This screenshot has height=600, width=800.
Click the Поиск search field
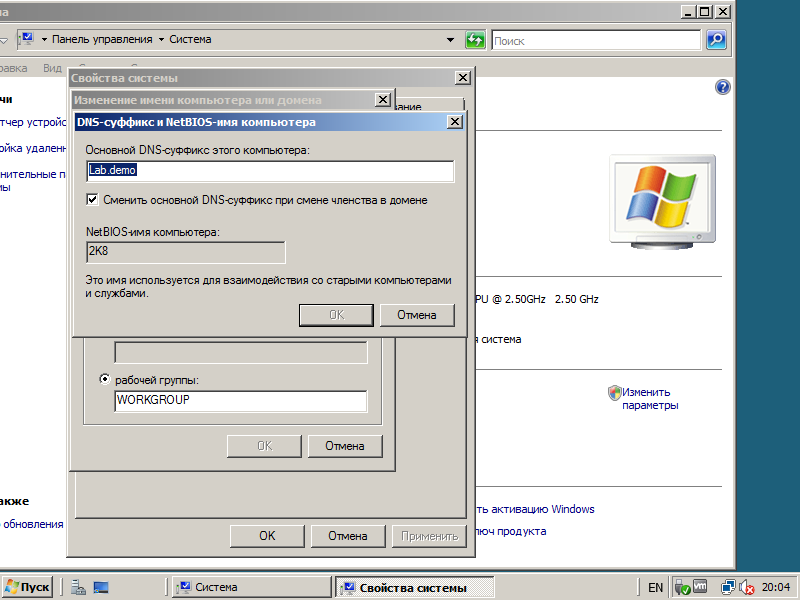pos(596,40)
